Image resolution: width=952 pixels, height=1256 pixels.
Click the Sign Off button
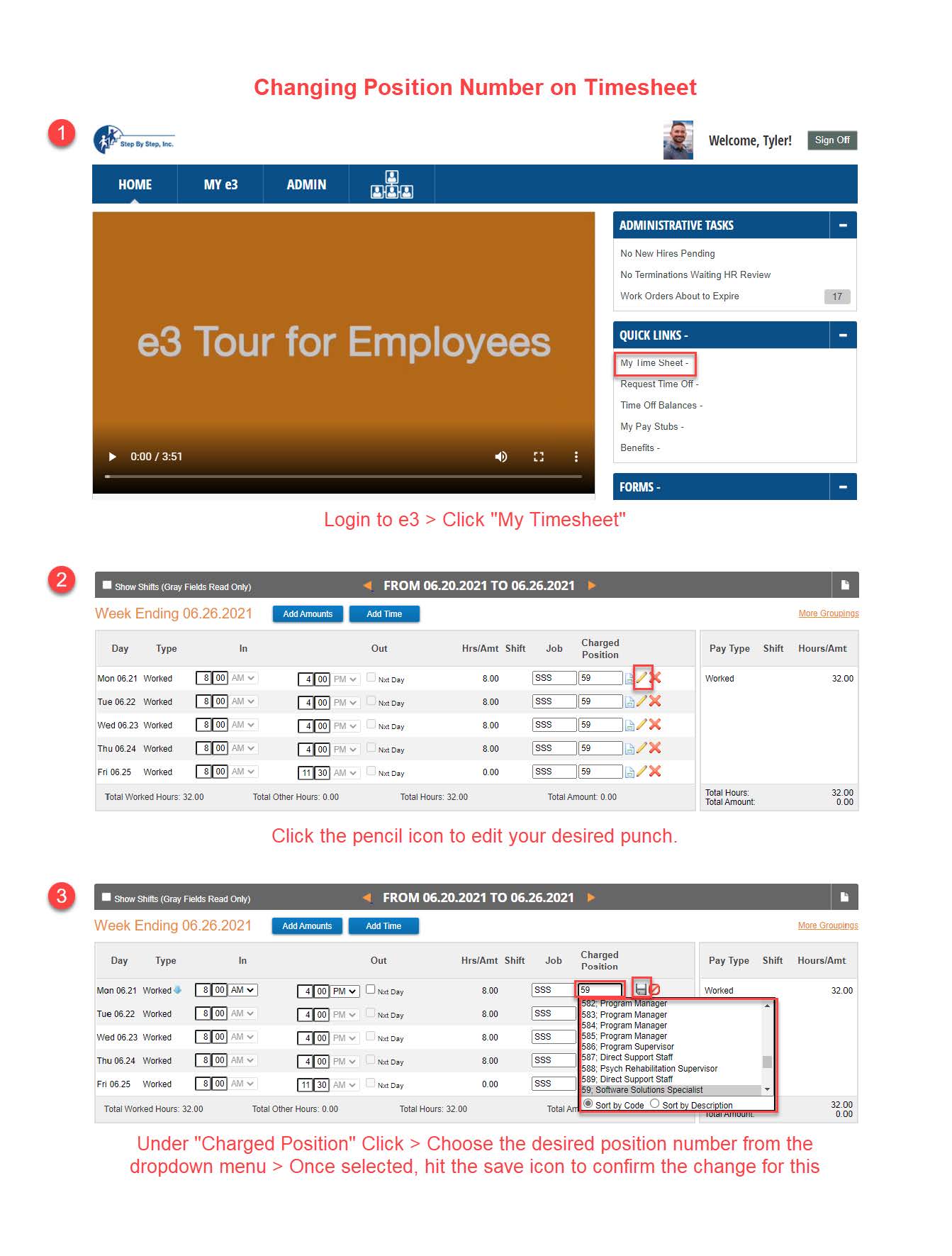[832, 140]
